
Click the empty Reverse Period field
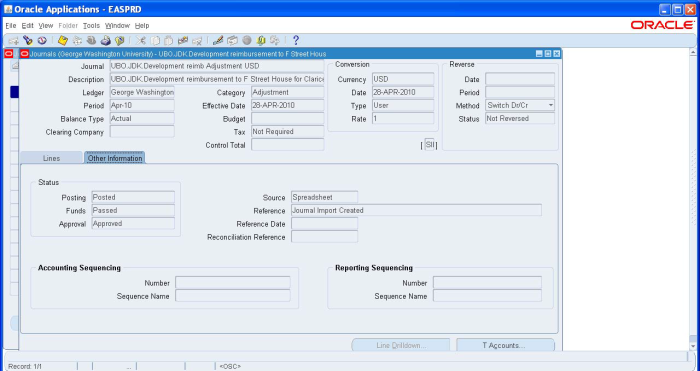click(x=520, y=92)
